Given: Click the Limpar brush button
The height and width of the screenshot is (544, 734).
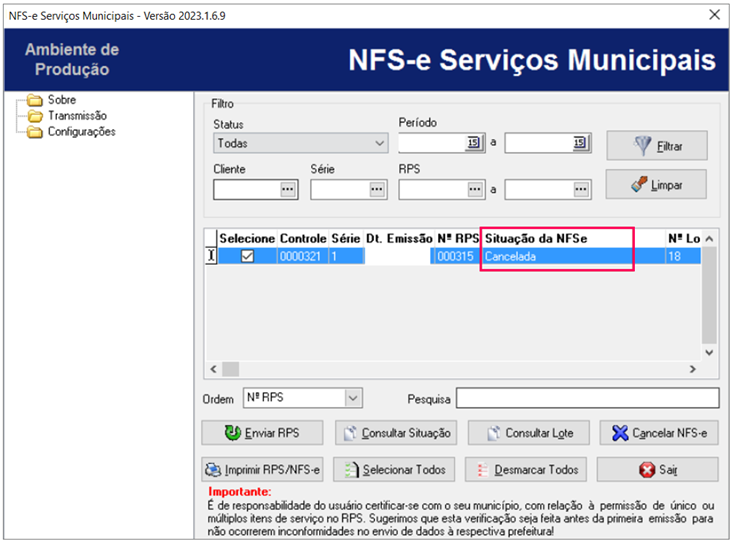Looking at the screenshot, I should point(656,185).
